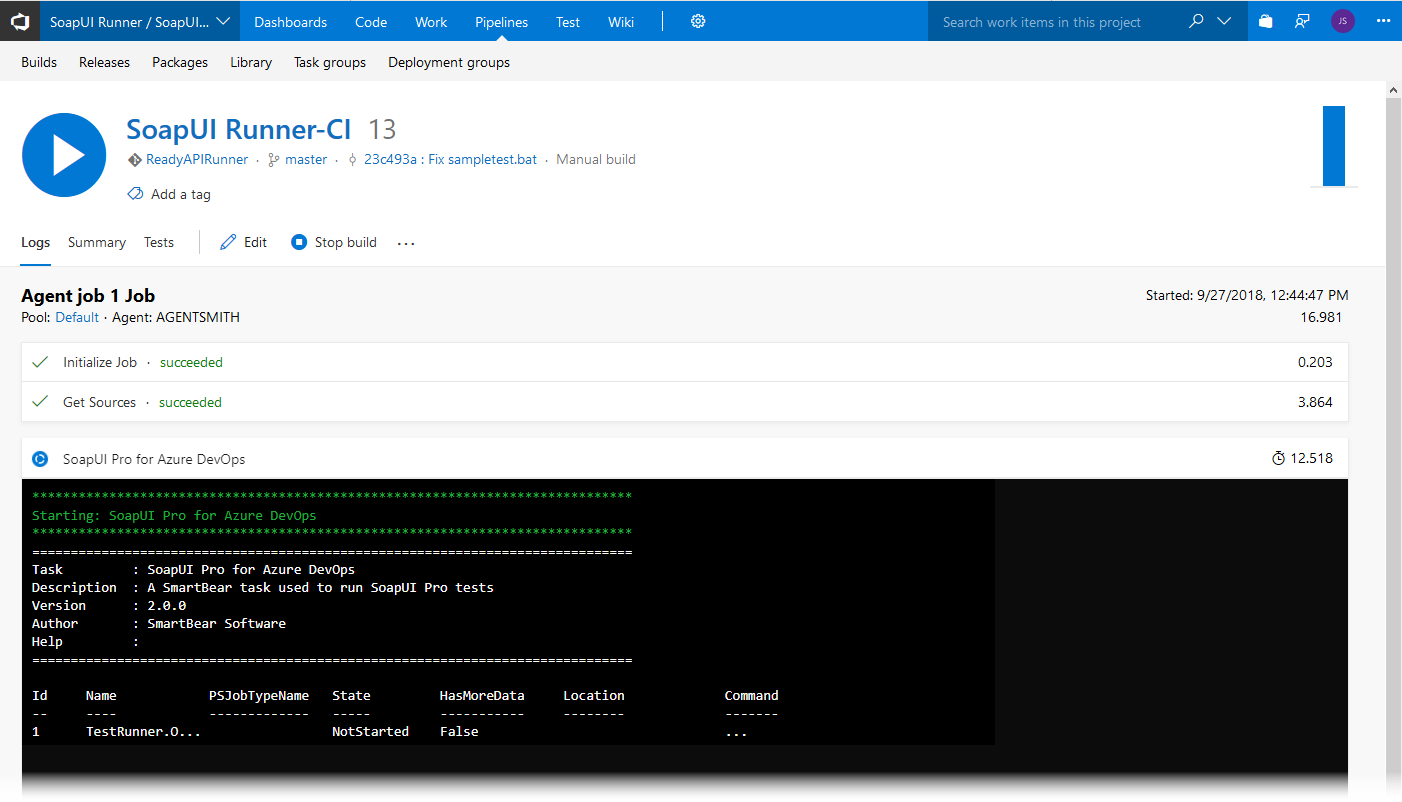Open the Get Sources step row
This screenshot has width=1402, height=802.
[684, 402]
